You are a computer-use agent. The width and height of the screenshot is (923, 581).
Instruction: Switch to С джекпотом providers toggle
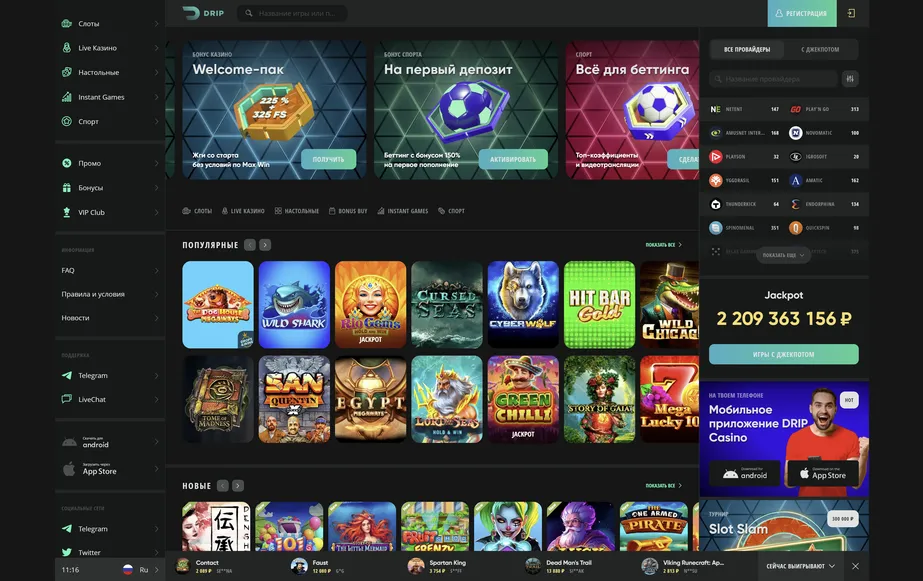point(820,49)
